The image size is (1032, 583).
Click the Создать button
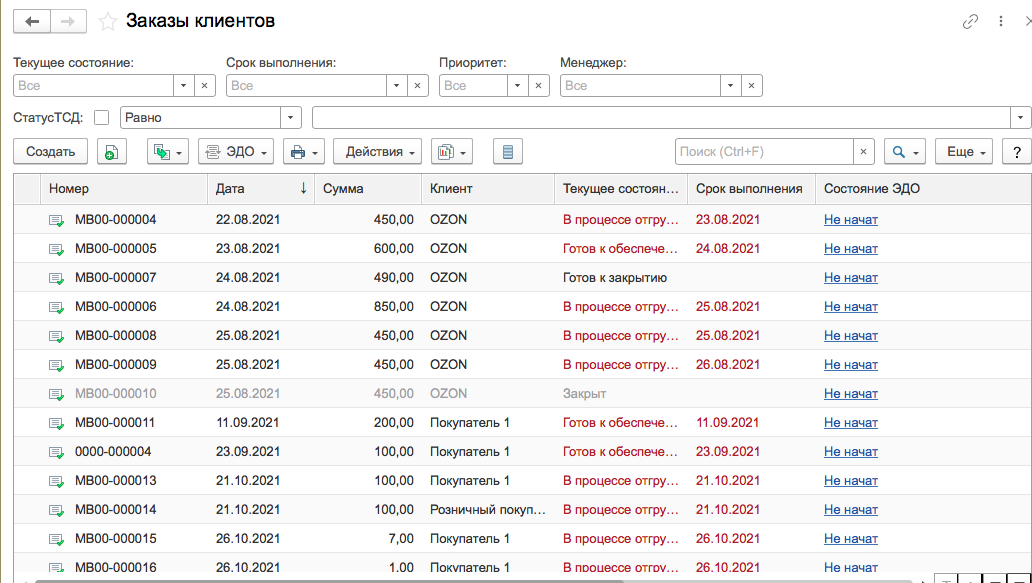click(50, 151)
